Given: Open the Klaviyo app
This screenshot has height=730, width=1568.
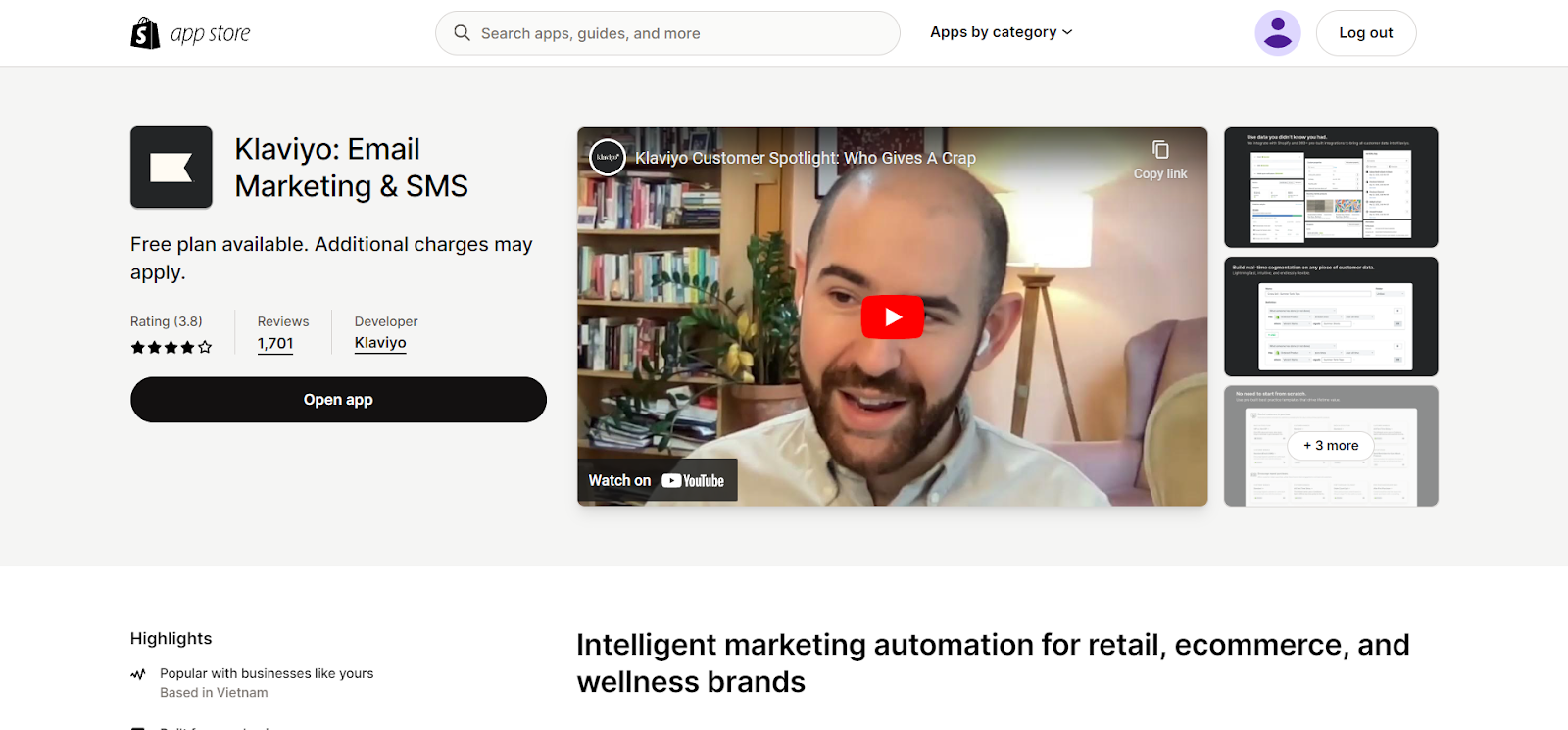Looking at the screenshot, I should (x=338, y=400).
